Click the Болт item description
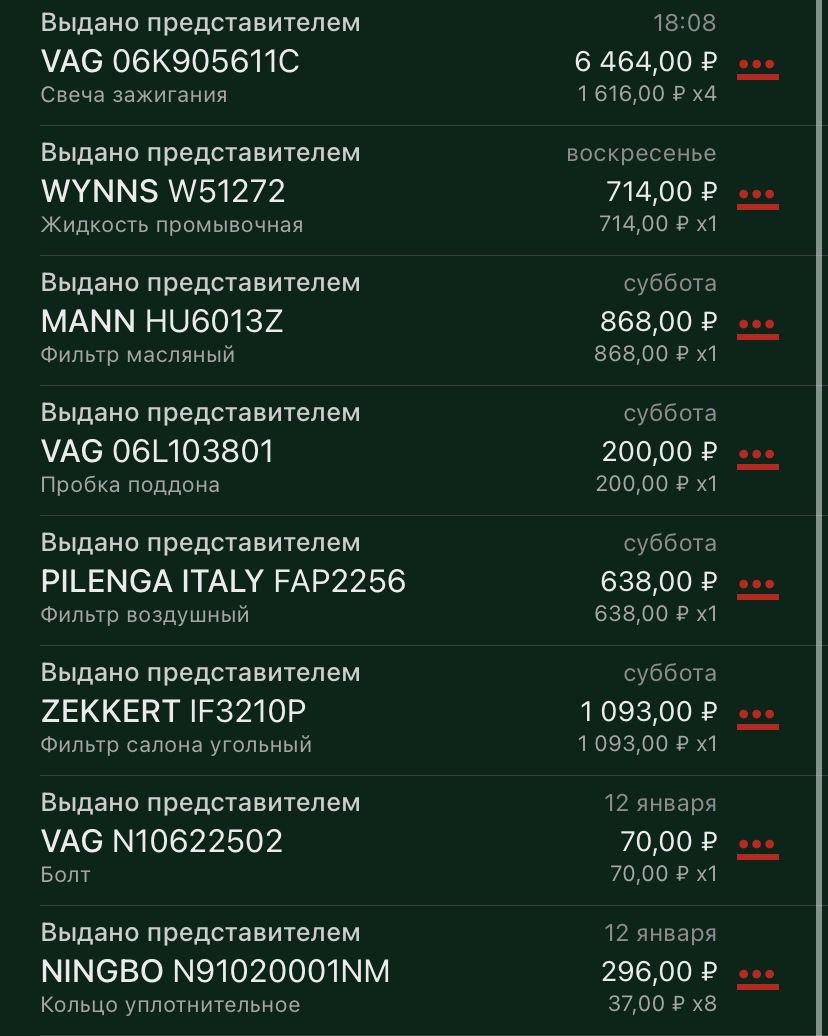This screenshot has height=1036, width=828. 66,875
